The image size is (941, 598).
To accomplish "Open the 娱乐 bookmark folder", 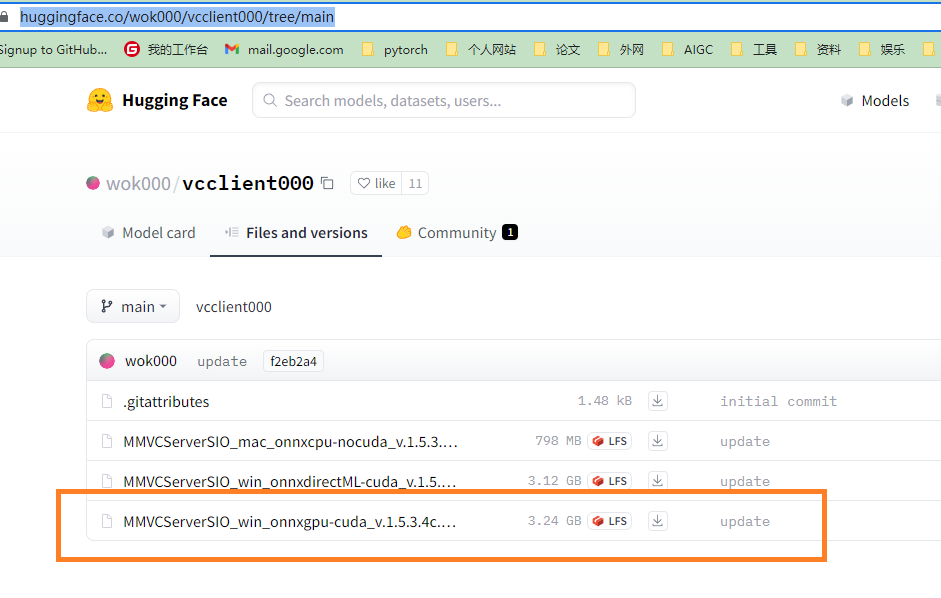I will click(882, 49).
